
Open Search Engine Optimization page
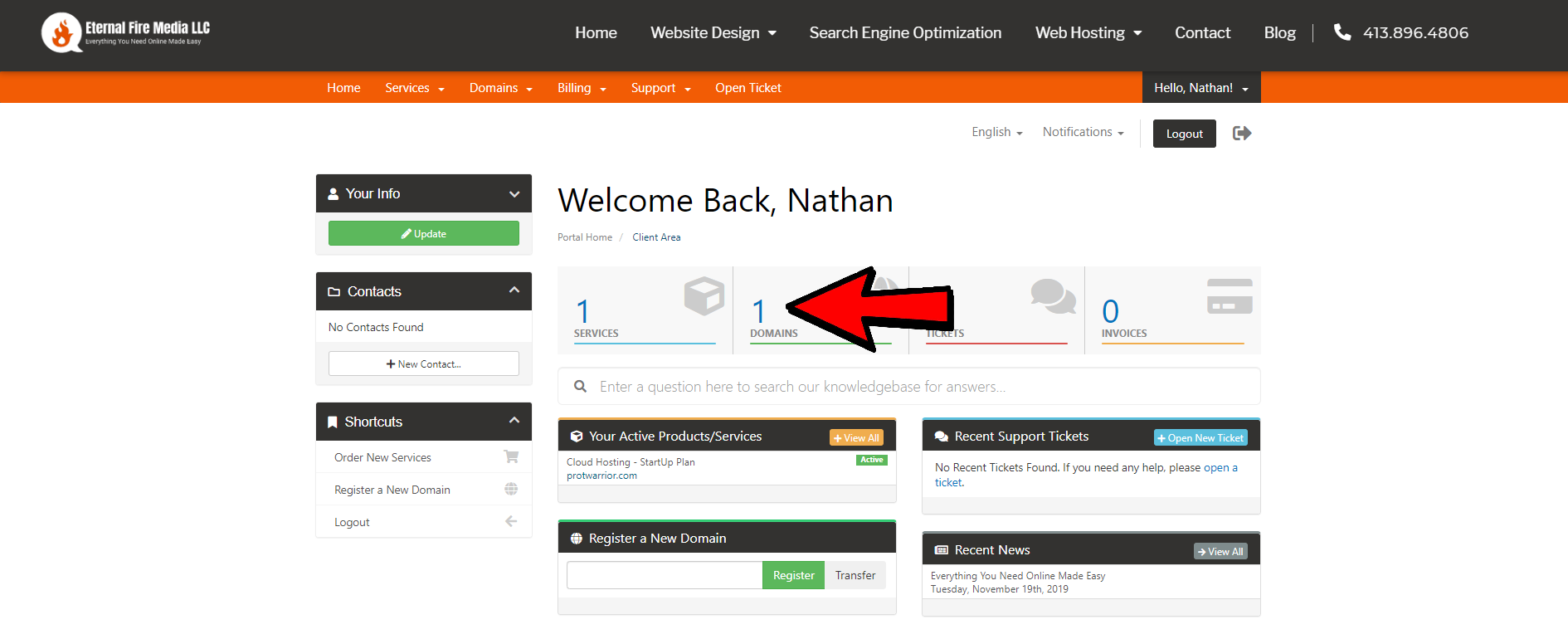905,33
